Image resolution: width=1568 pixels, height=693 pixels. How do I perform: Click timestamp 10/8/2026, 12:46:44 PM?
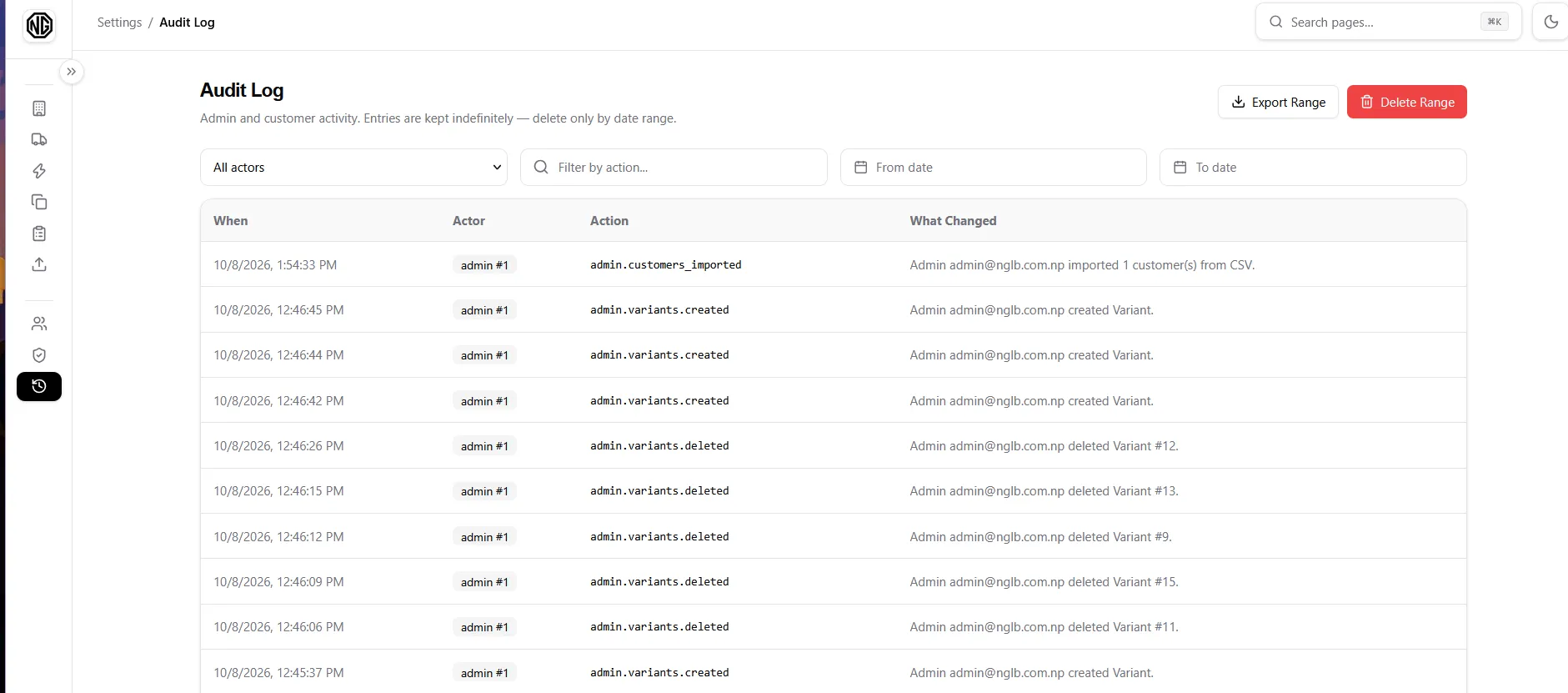point(278,354)
